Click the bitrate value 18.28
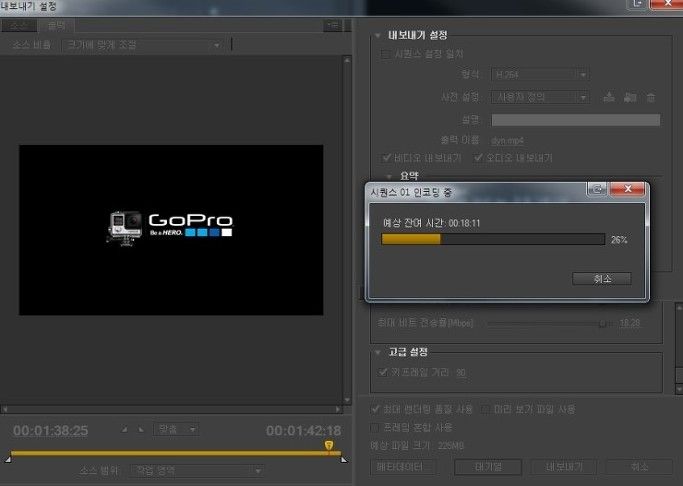The image size is (683, 486). point(630,323)
